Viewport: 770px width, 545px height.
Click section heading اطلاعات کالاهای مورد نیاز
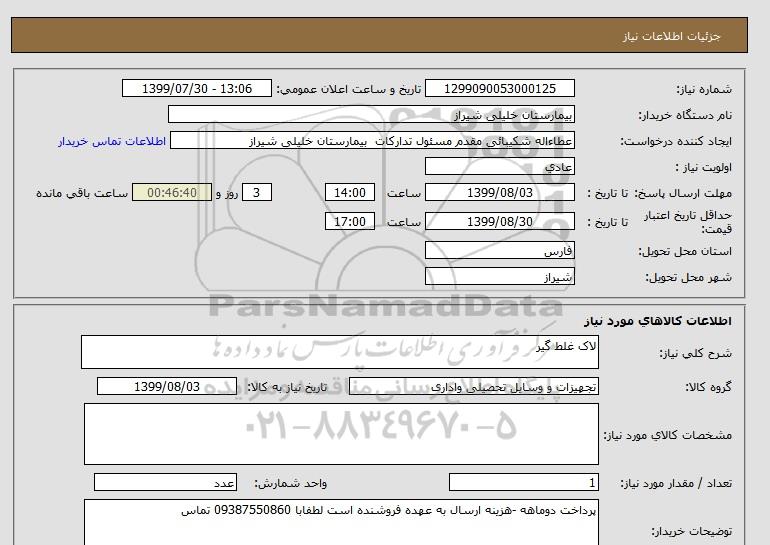pos(658,321)
